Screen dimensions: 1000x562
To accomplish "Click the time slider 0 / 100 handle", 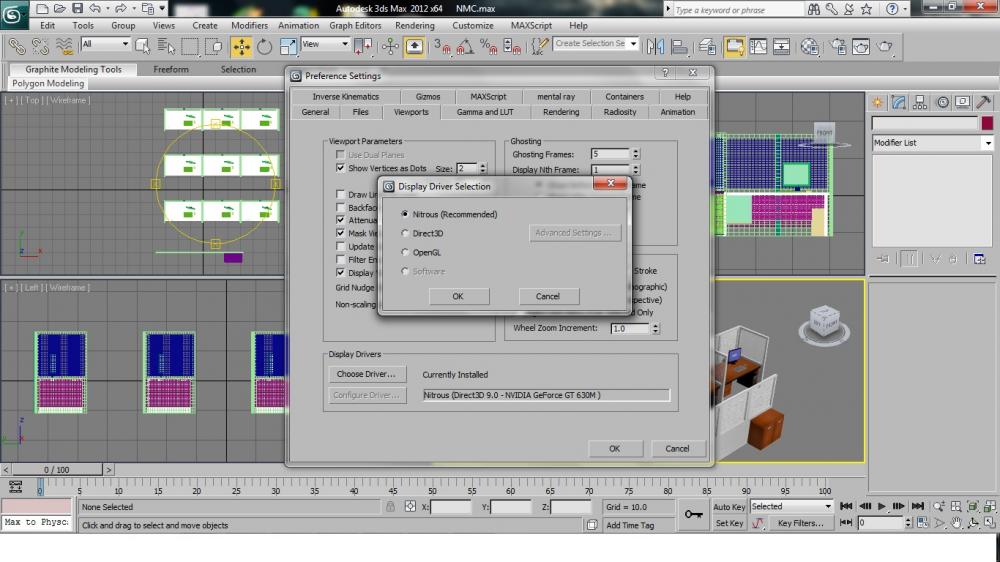I will 56,470.
